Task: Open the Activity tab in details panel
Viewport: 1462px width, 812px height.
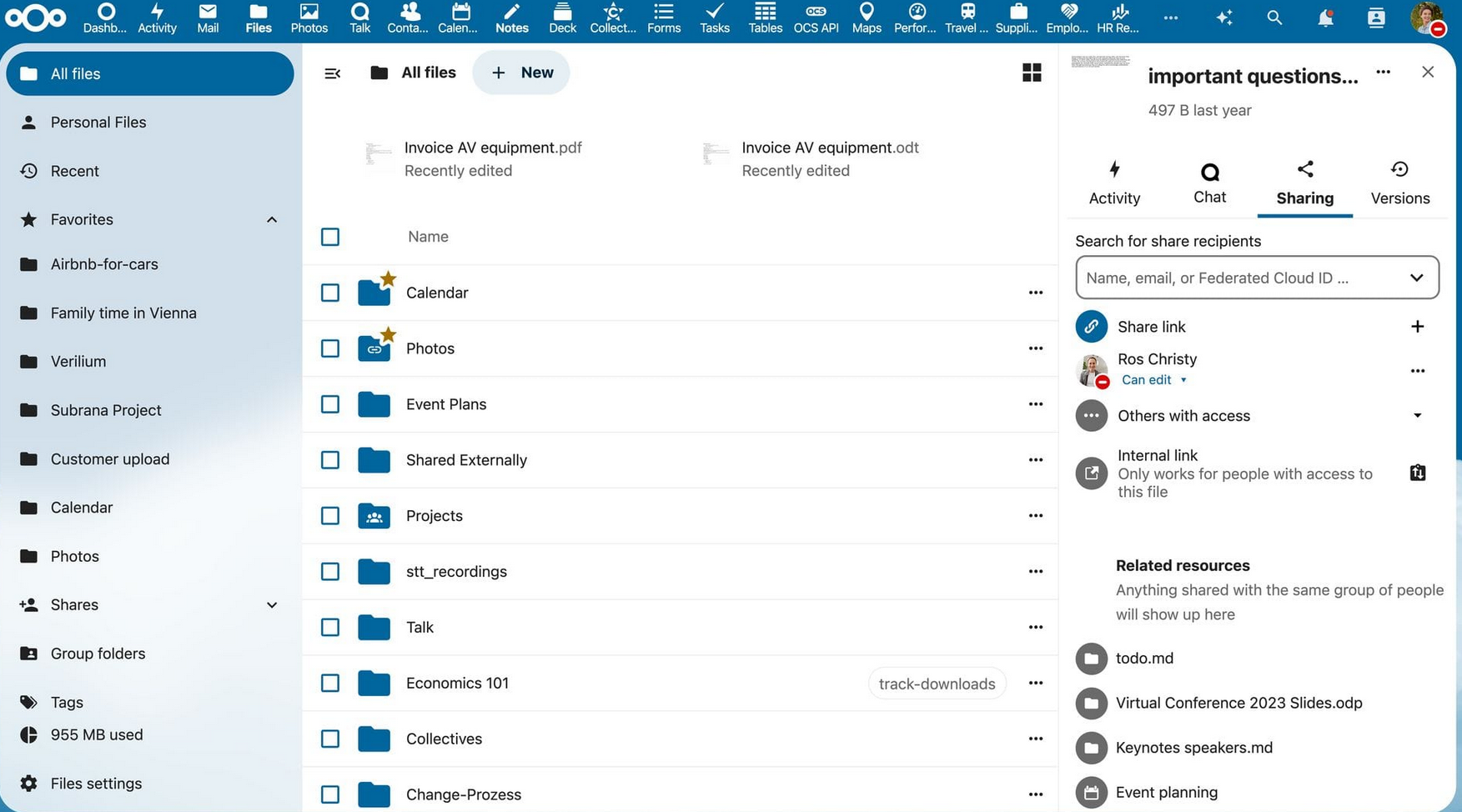Action: coord(1114,183)
